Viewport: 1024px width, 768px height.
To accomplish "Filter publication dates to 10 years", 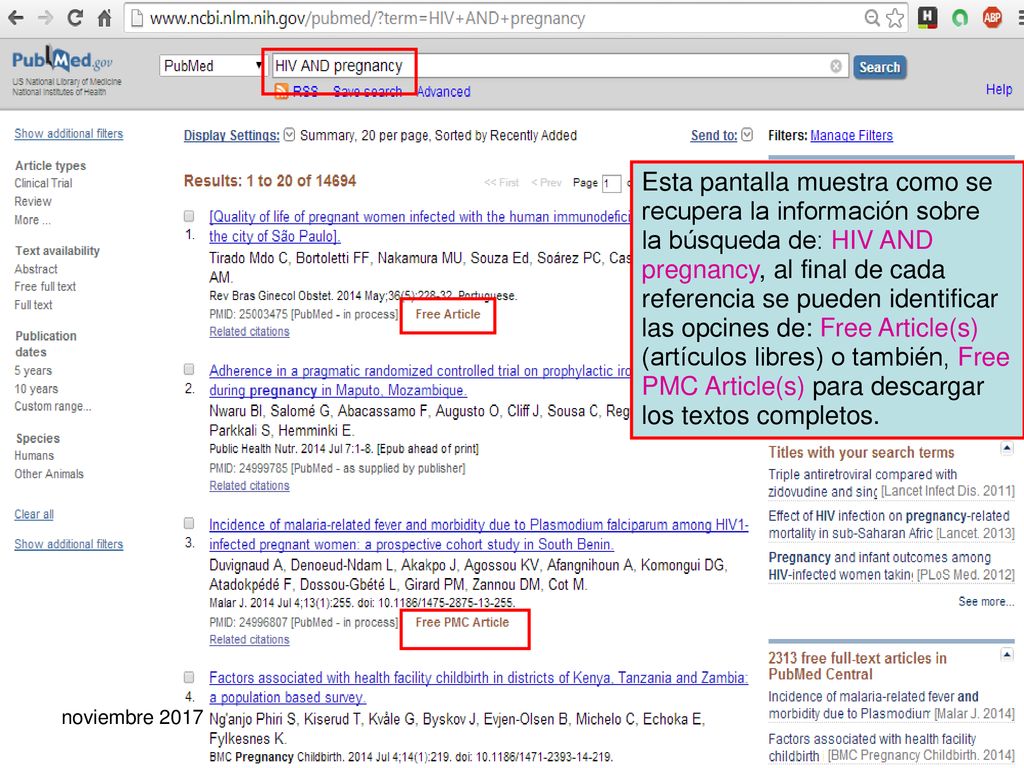I will tap(36, 389).
